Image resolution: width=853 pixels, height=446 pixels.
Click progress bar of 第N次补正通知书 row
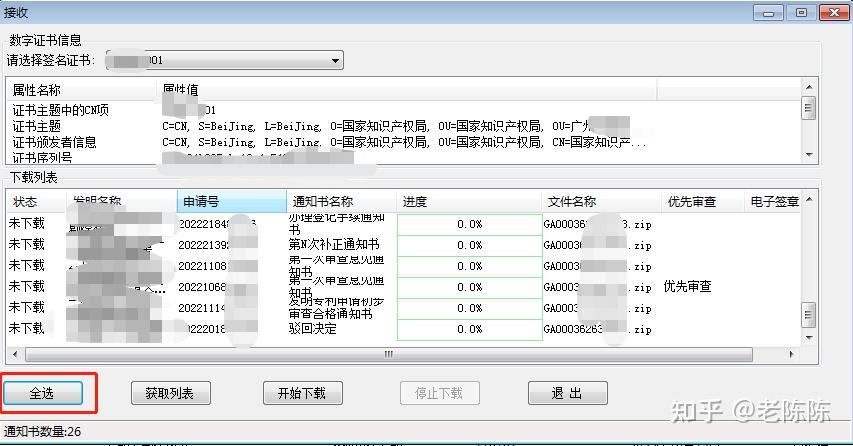(x=469, y=245)
